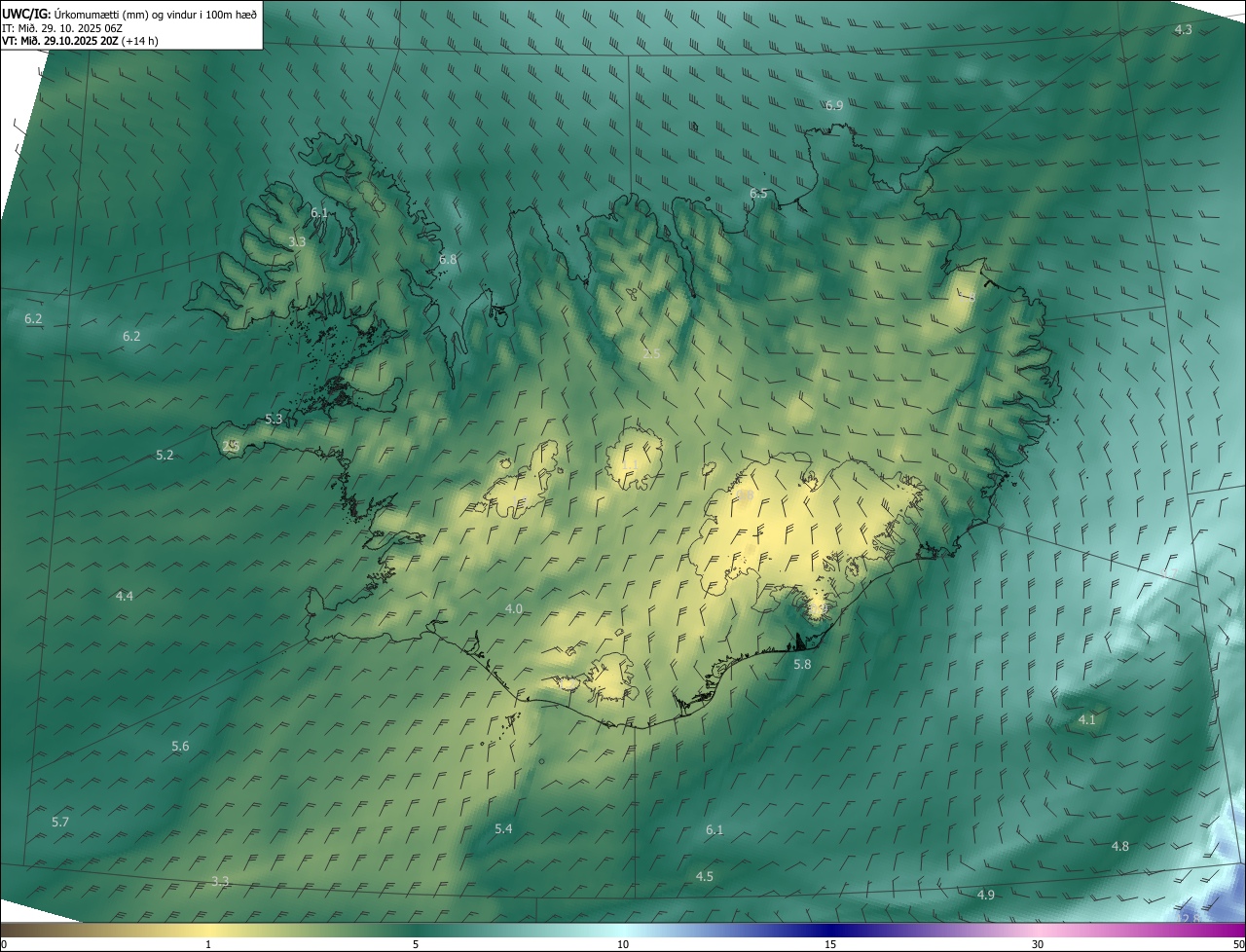Viewport: 1246px width, 952px height.
Task: Click the map value label 4.3
Action: pyautogui.click(x=1183, y=30)
